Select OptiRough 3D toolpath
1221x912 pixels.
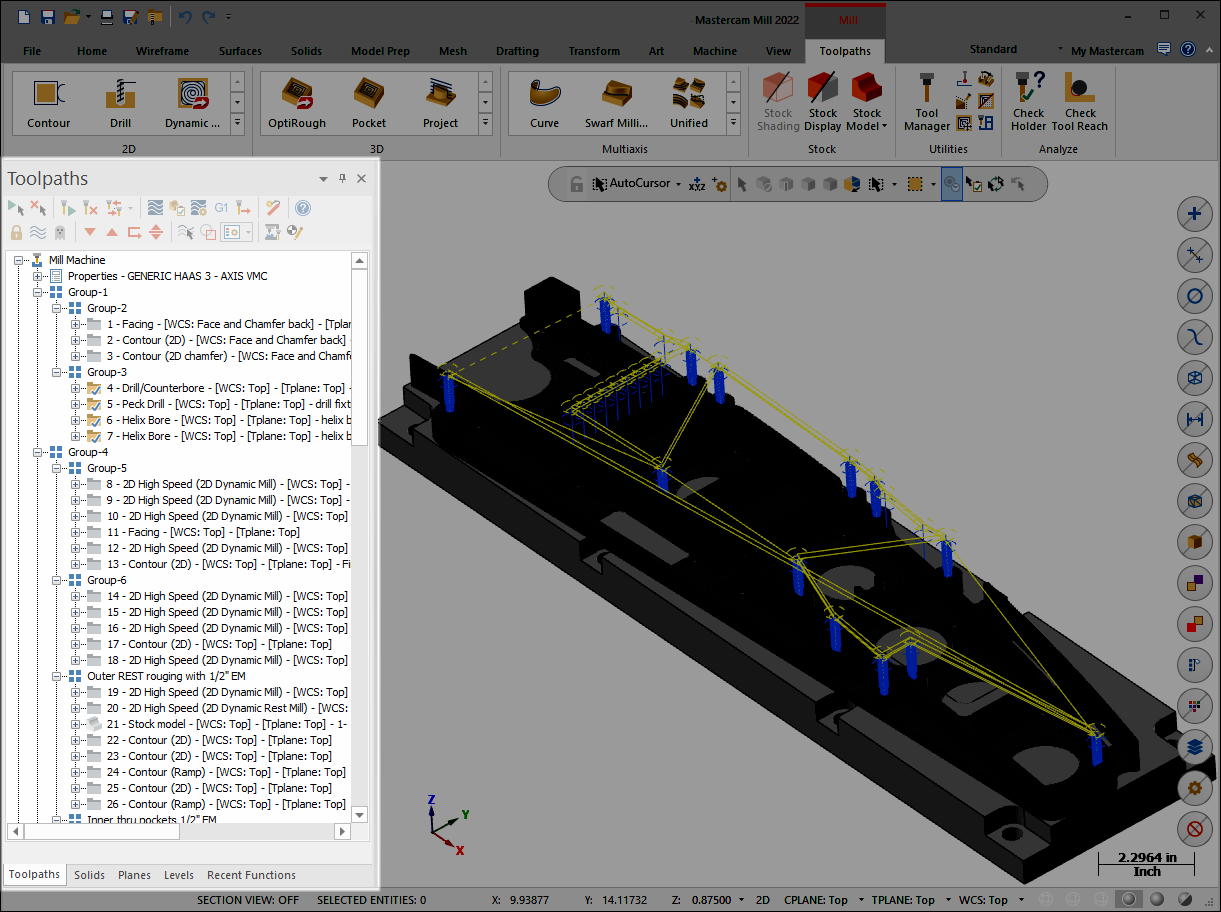pyautogui.click(x=297, y=103)
